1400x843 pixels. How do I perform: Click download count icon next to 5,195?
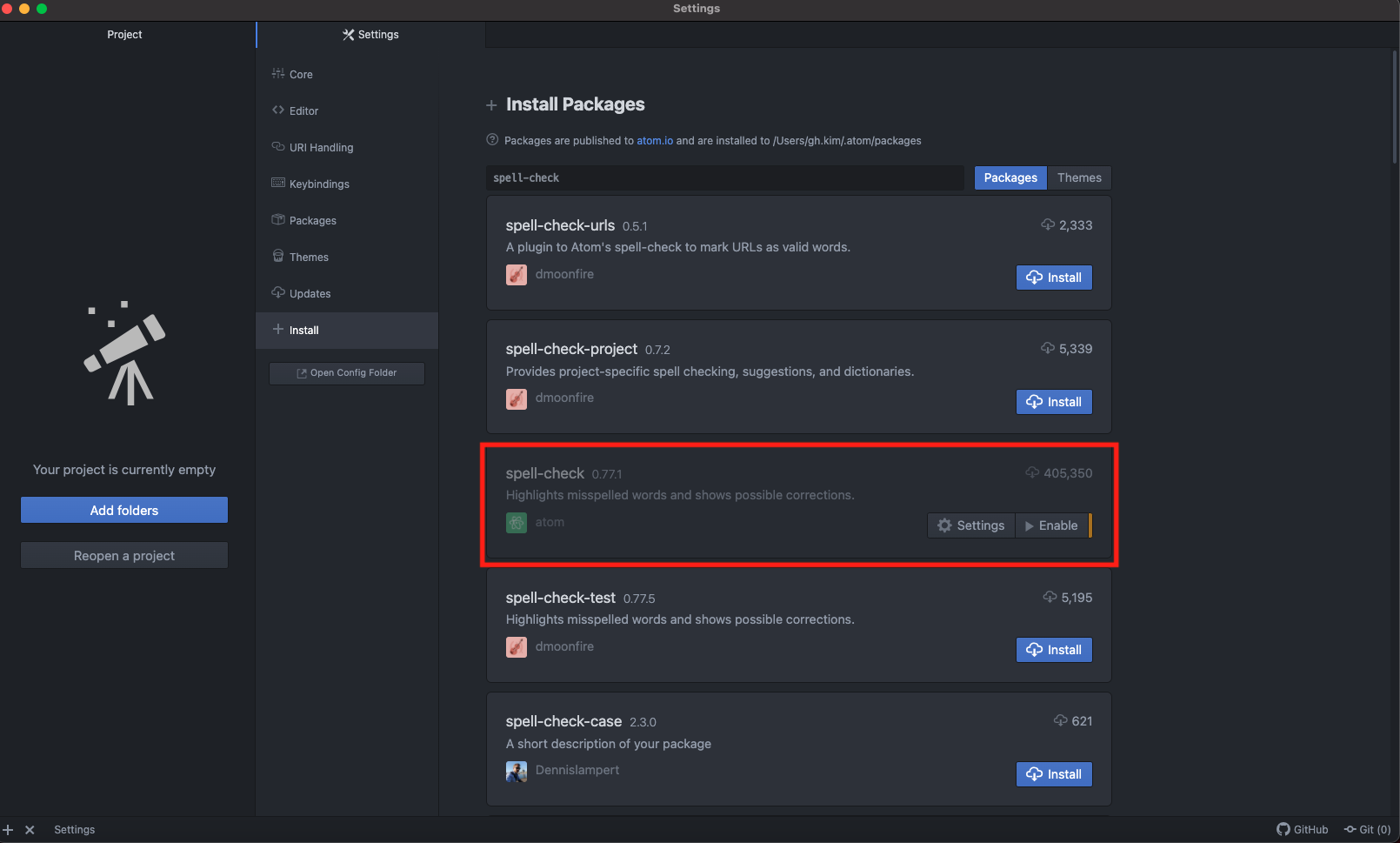coord(1050,597)
